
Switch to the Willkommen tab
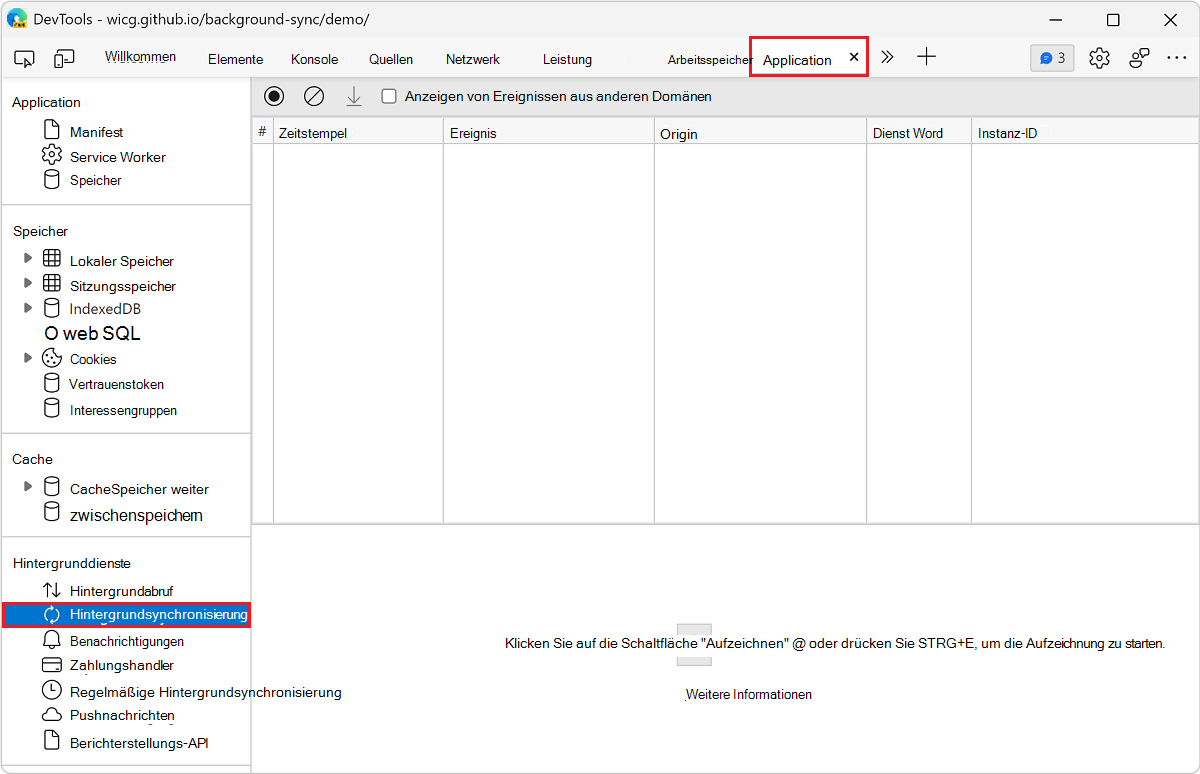(140, 57)
